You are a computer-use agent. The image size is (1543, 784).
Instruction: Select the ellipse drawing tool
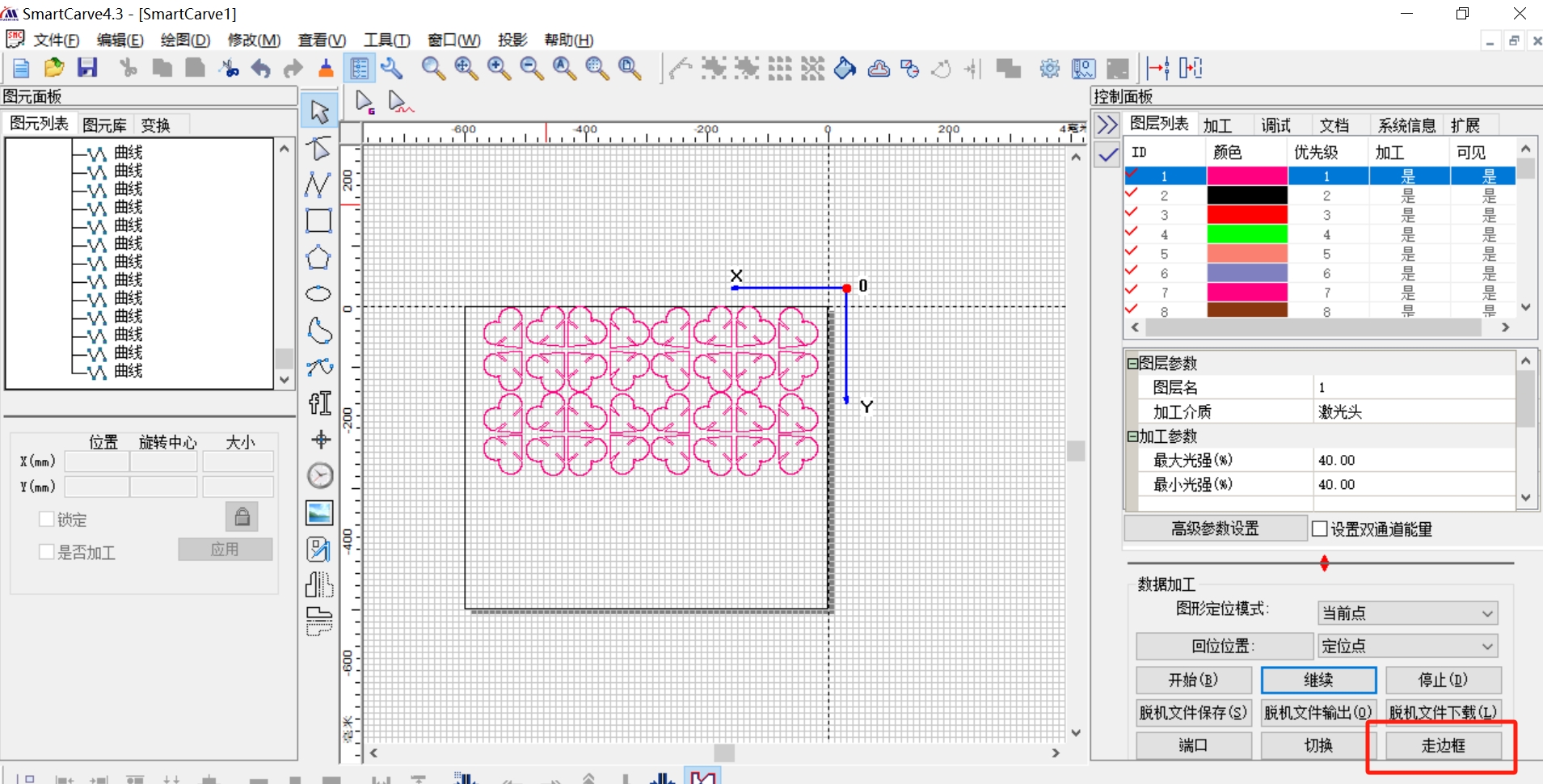(x=318, y=293)
